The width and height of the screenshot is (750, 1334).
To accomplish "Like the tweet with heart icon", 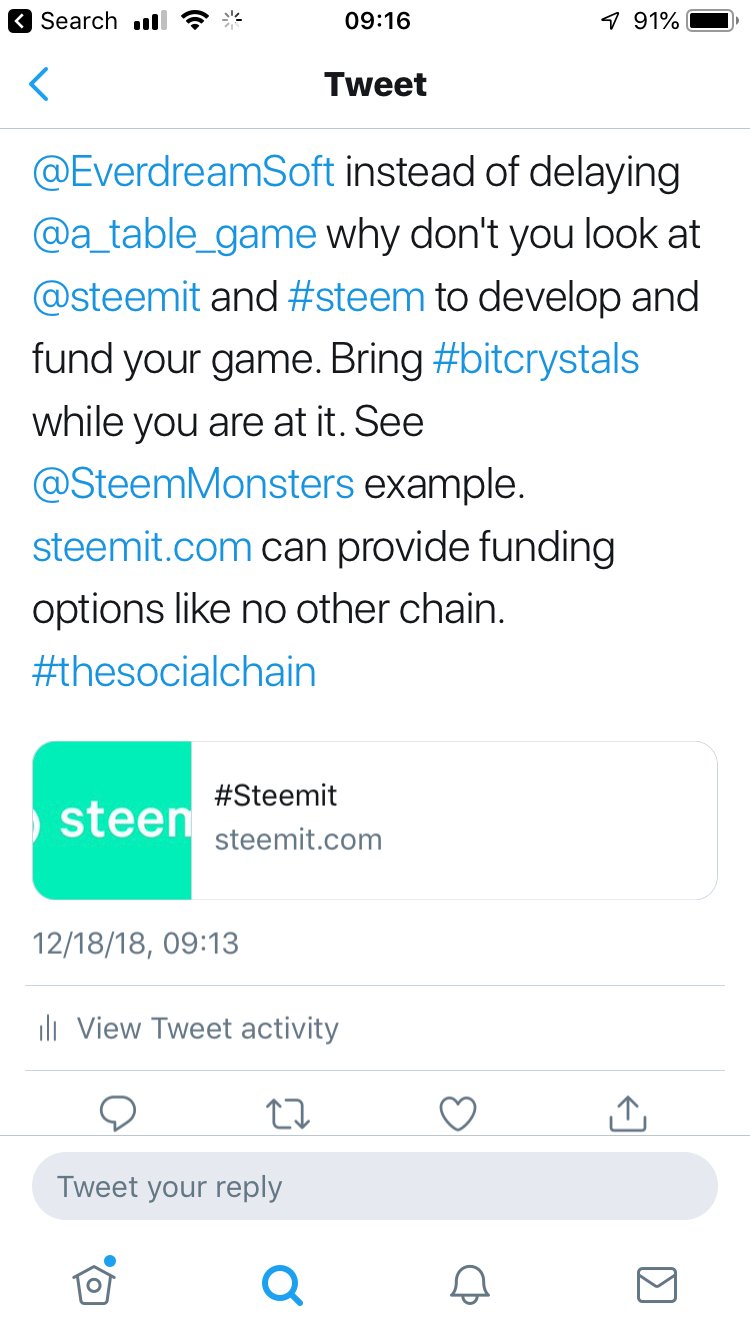I will [x=458, y=1113].
